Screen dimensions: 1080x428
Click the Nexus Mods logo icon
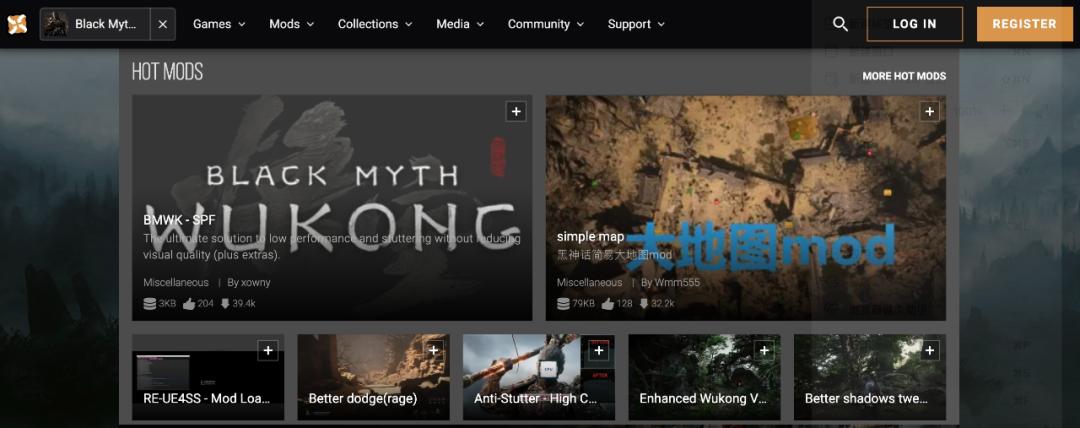pyautogui.click(x=17, y=24)
